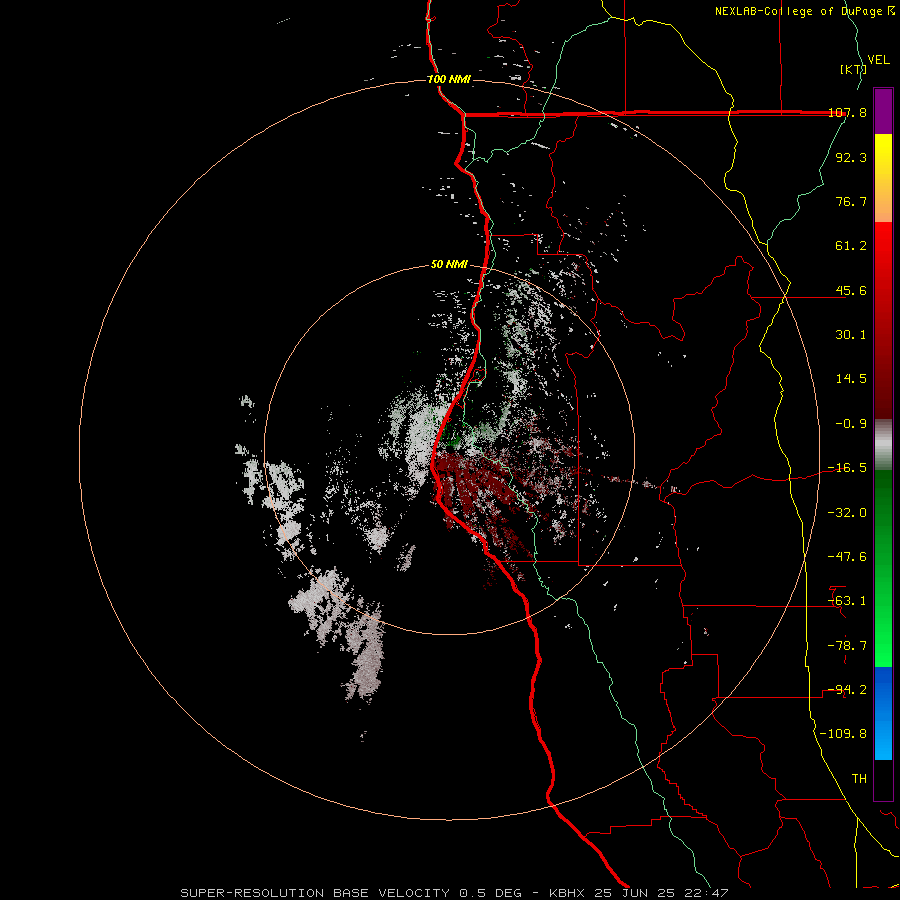Click the NEXLAB-College of DuPage label

tap(800, 11)
